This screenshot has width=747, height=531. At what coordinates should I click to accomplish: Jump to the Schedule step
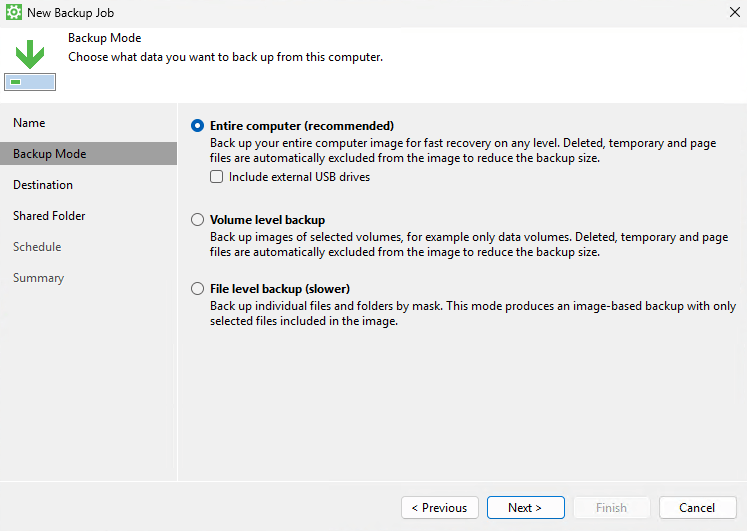point(37,247)
